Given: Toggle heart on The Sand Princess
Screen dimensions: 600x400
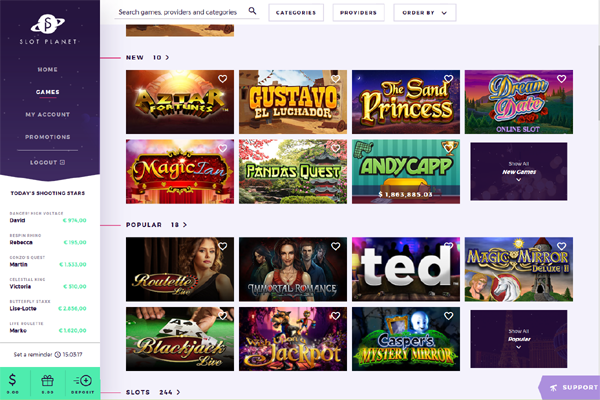Looking at the screenshot, I should [448, 78].
